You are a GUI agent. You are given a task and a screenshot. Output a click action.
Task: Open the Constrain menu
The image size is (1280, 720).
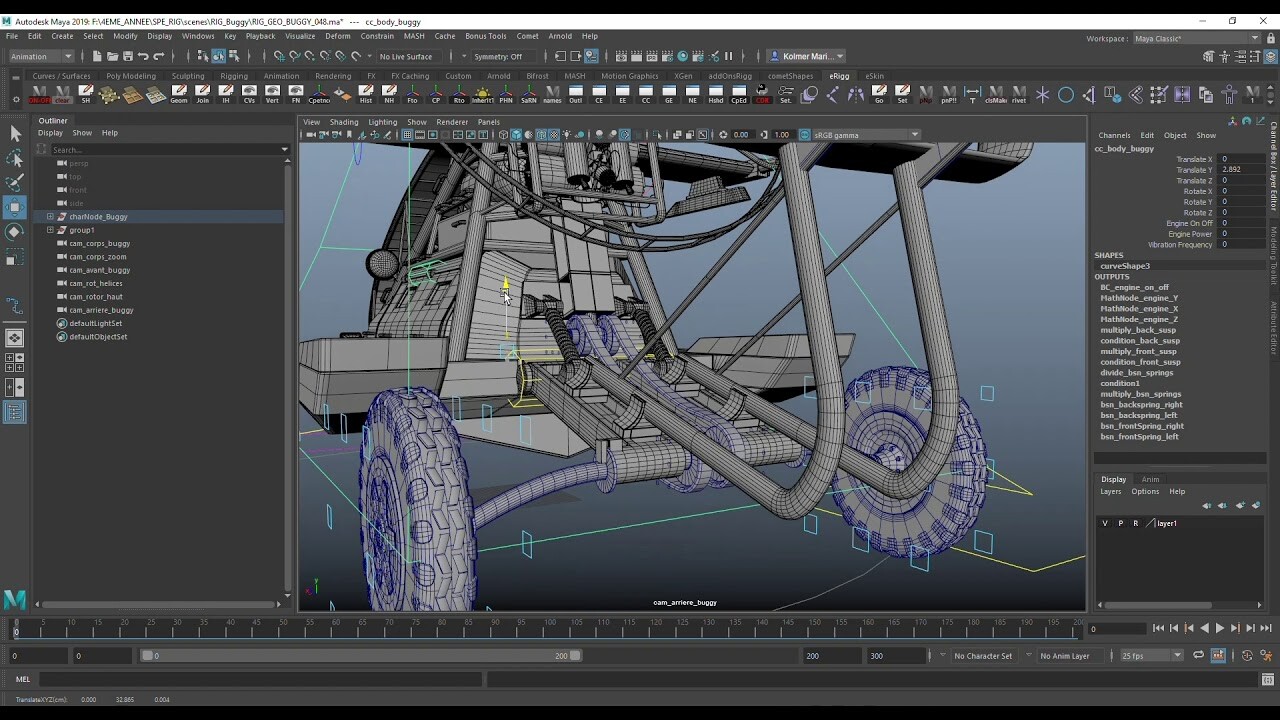(377, 35)
